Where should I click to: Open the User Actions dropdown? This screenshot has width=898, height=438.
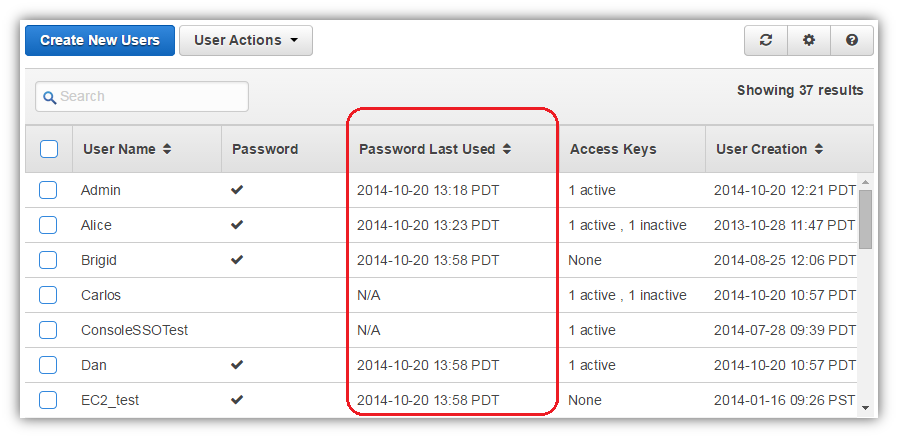coord(246,41)
